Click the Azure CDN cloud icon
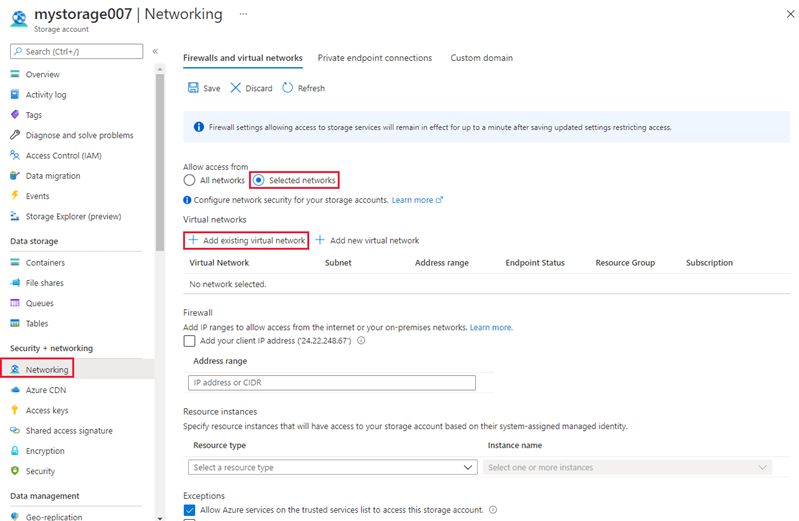Viewport: 799px width, 521px height. [15, 389]
